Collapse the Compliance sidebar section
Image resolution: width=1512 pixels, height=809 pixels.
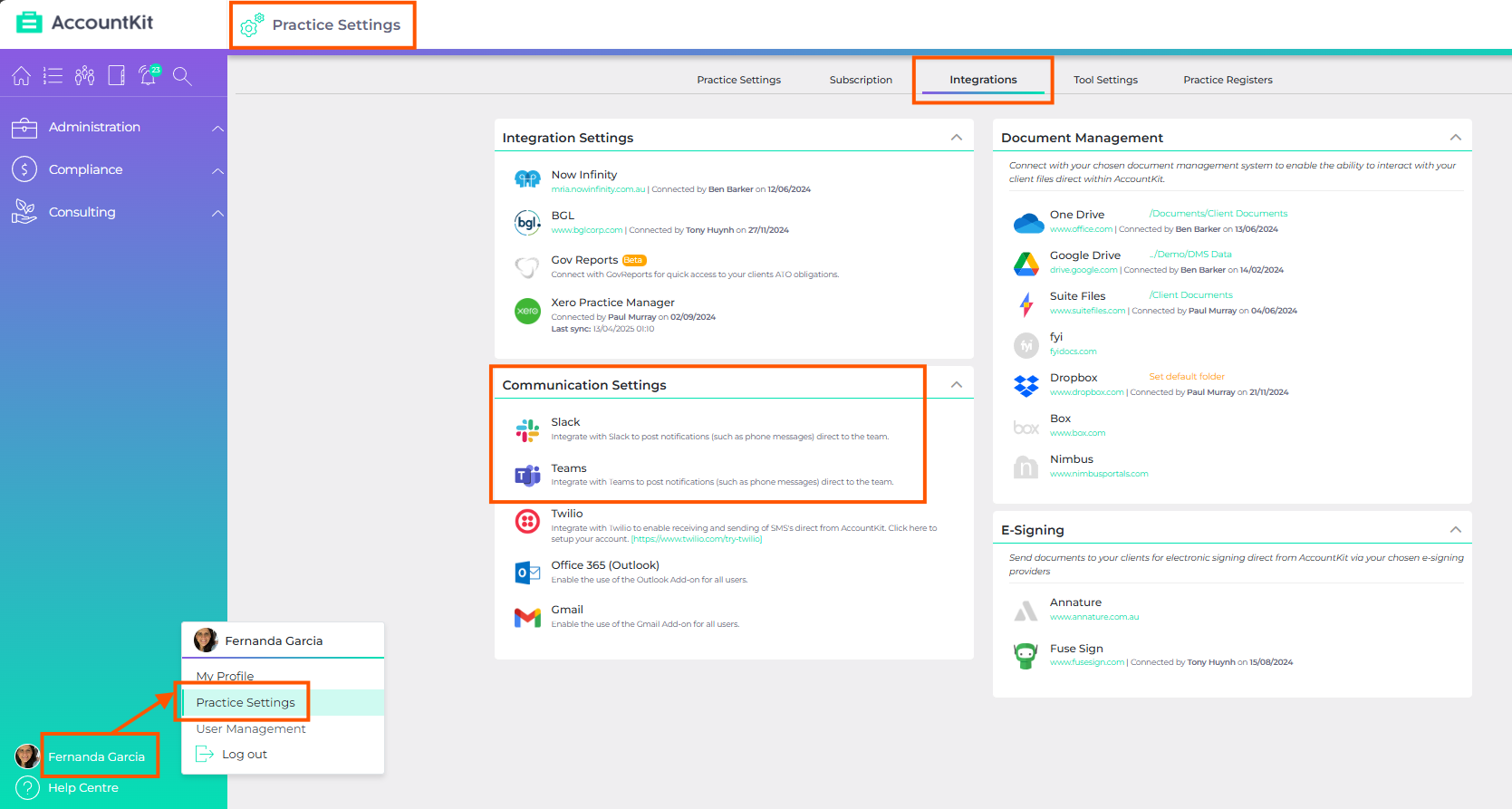pyautogui.click(x=217, y=170)
